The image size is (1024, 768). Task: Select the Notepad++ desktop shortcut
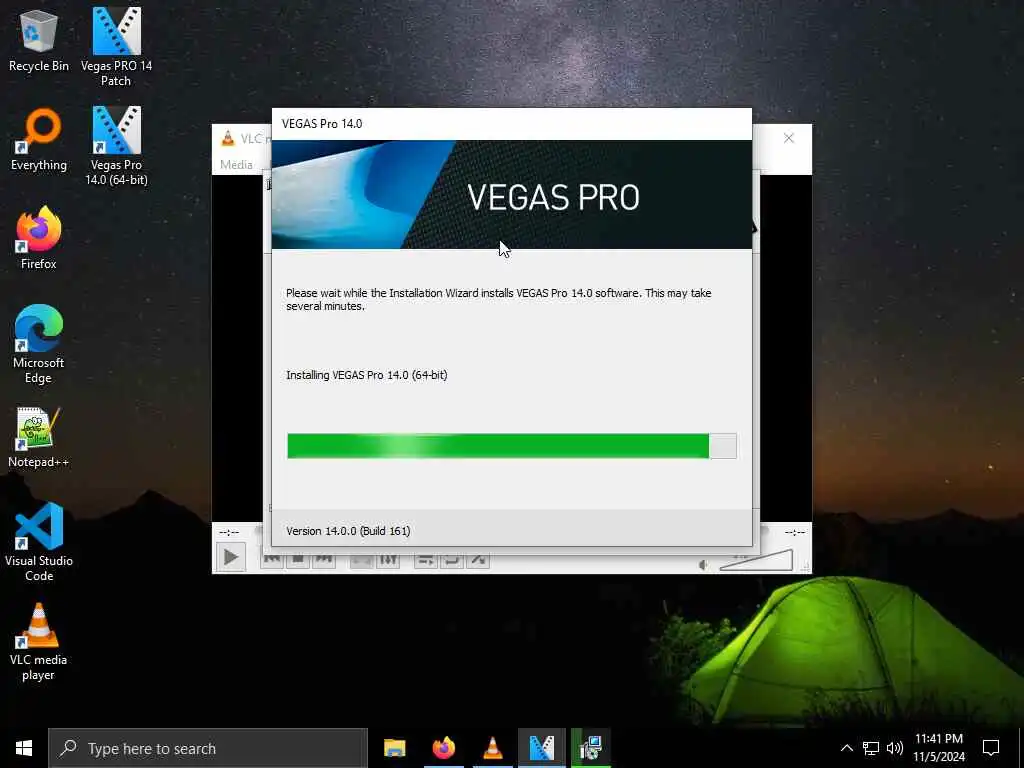[x=39, y=437]
